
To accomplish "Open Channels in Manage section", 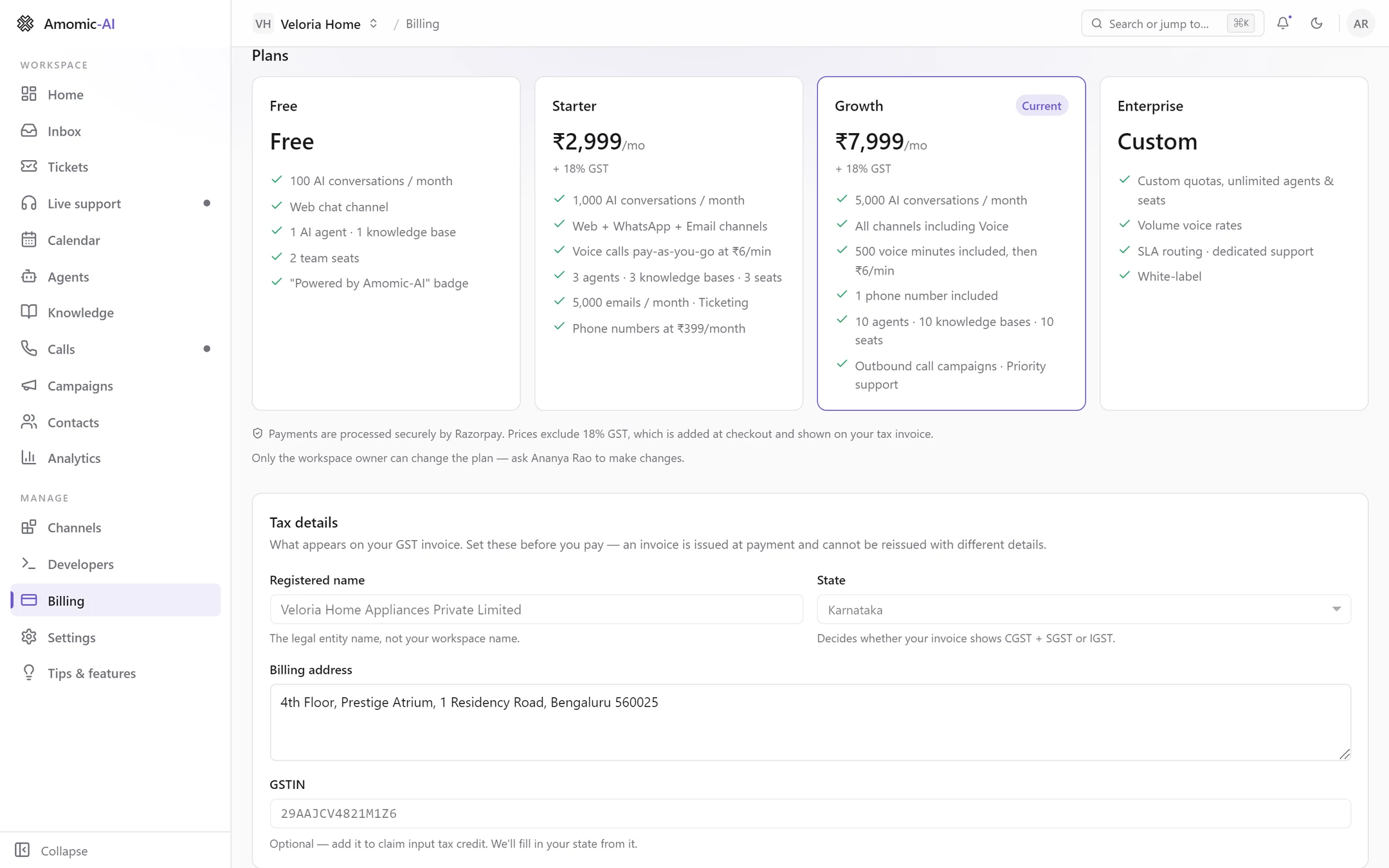I will point(116,527).
